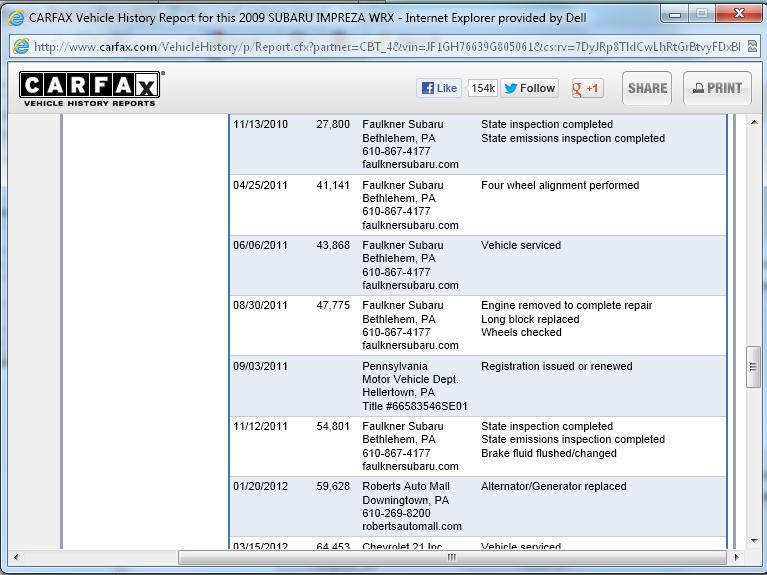Click 610-867-4177 in the 08/30/2011 row
Screen dimensions: 767x575
click(396, 332)
